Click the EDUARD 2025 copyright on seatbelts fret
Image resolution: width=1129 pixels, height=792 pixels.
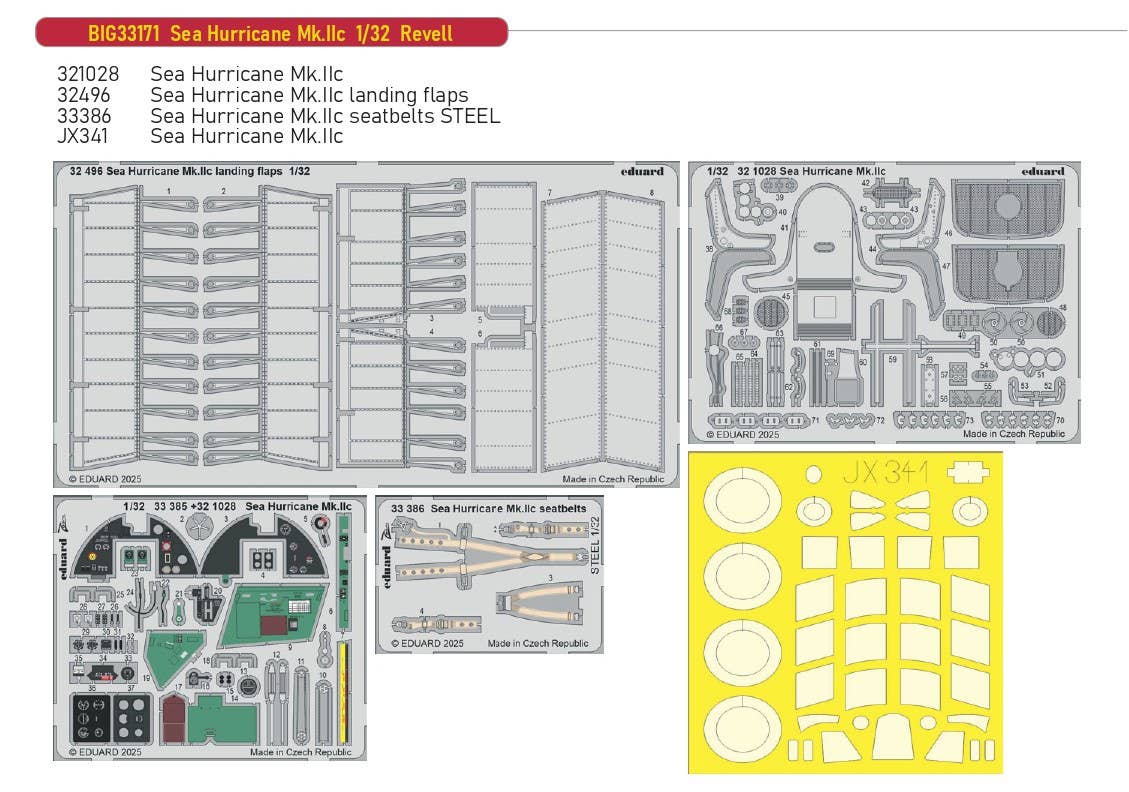pos(428,643)
